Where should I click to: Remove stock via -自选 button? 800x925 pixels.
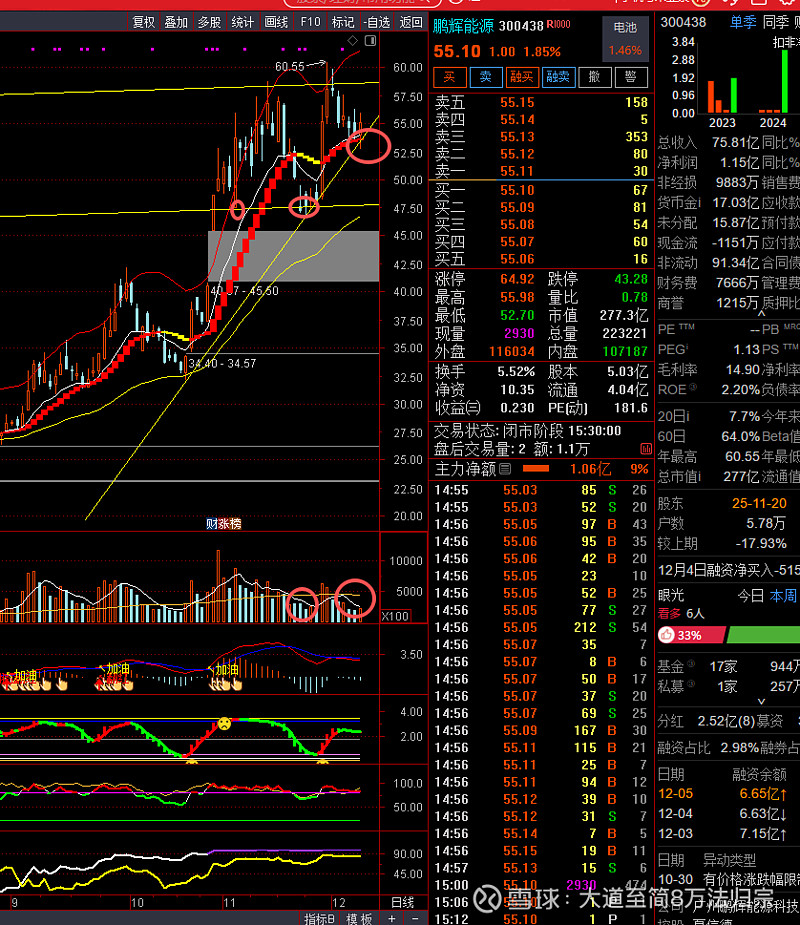pyautogui.click(x=377, y=22)
